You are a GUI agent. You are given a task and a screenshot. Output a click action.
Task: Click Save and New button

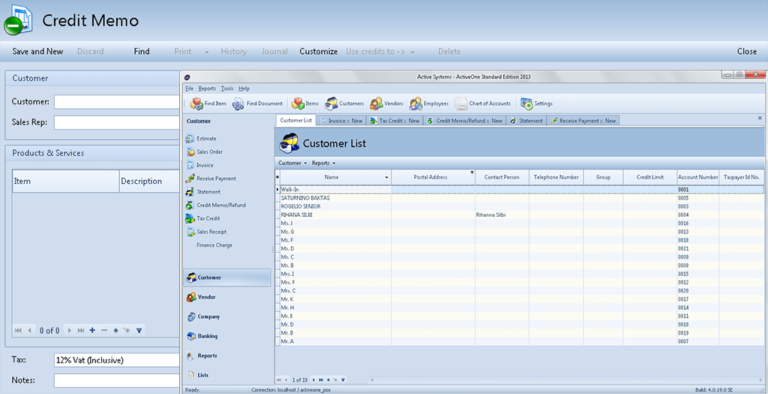coord(38,51)
